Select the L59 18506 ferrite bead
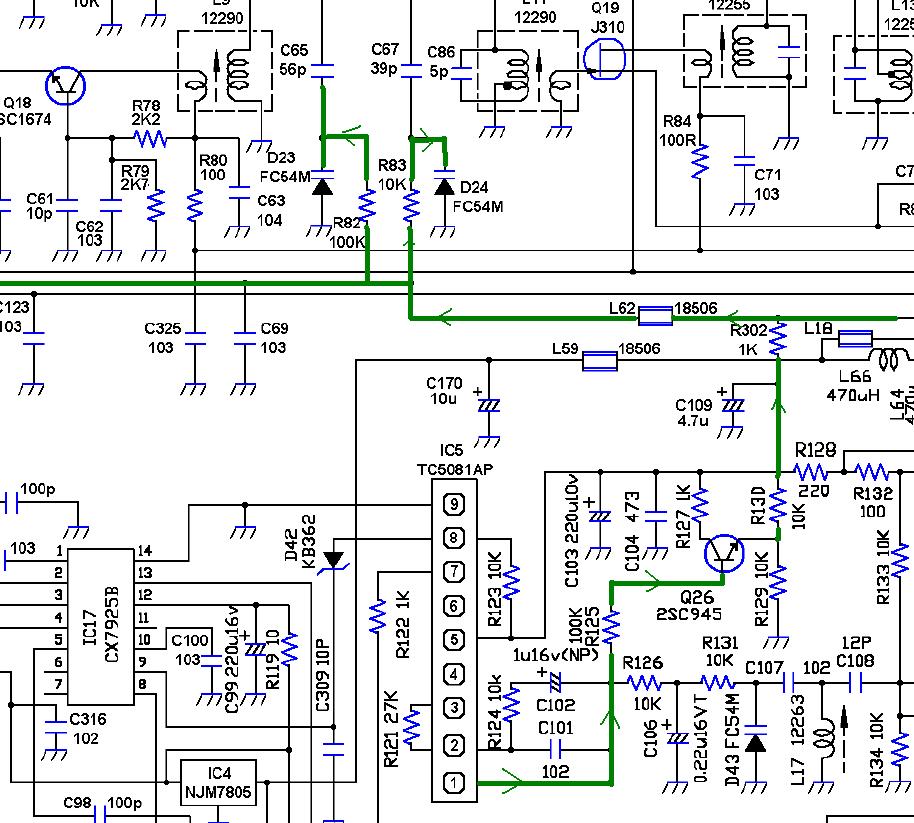This screenshot has height=823, width=914. (600, 361)
